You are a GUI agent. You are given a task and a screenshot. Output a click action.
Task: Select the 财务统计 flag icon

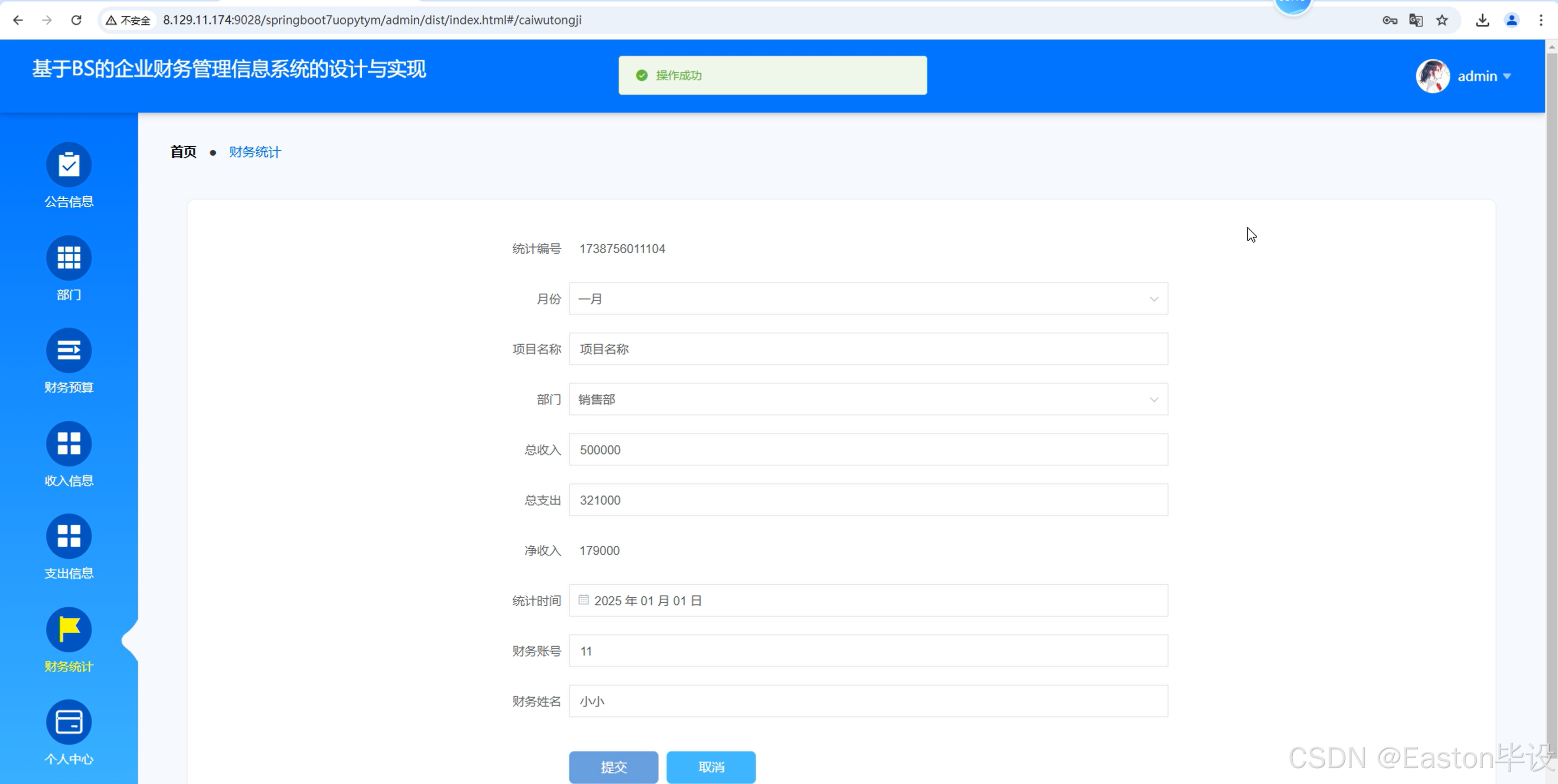click(x=68, y=629)
